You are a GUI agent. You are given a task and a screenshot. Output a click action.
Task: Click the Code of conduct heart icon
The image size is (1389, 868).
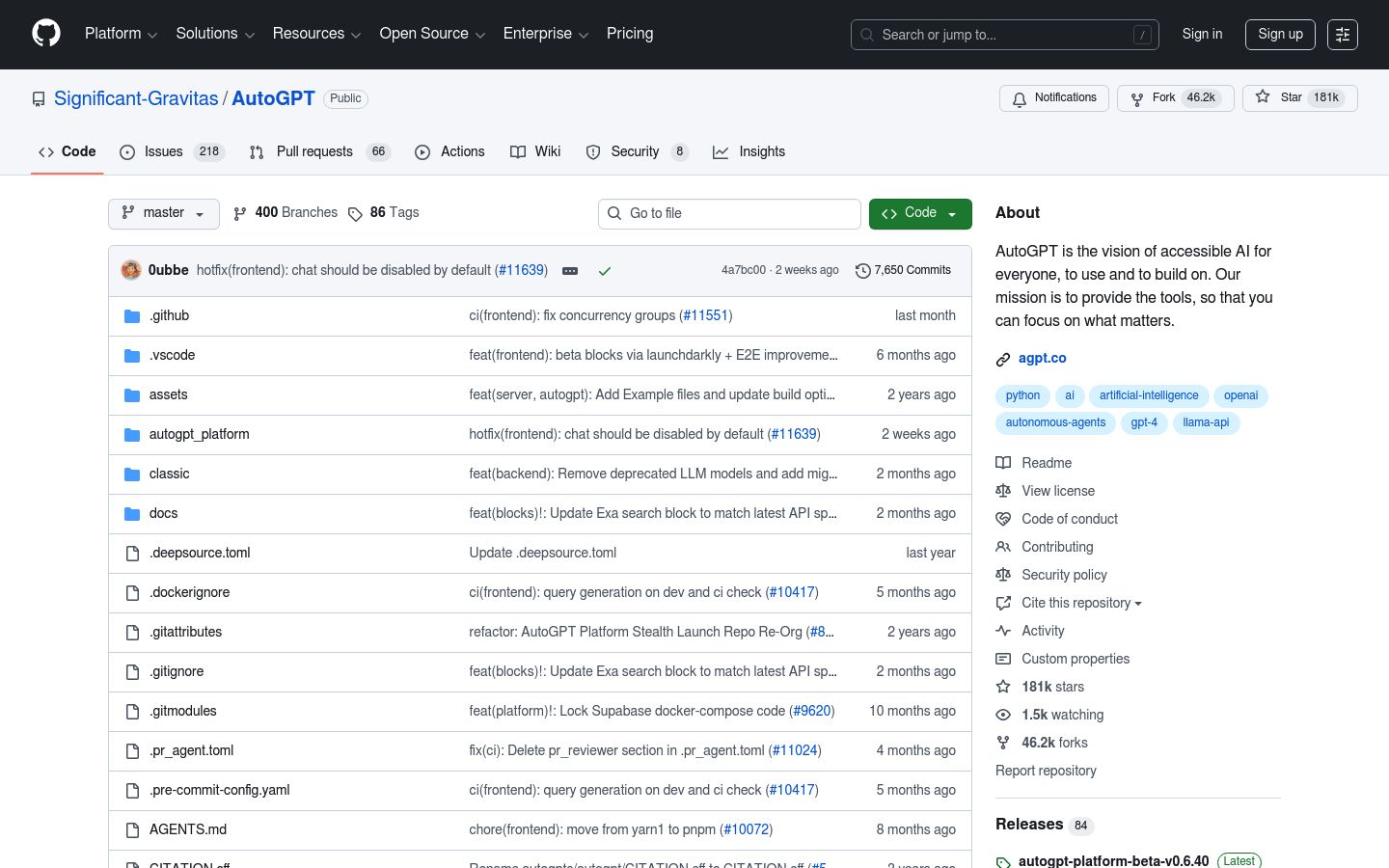(x=1003, y=519)
